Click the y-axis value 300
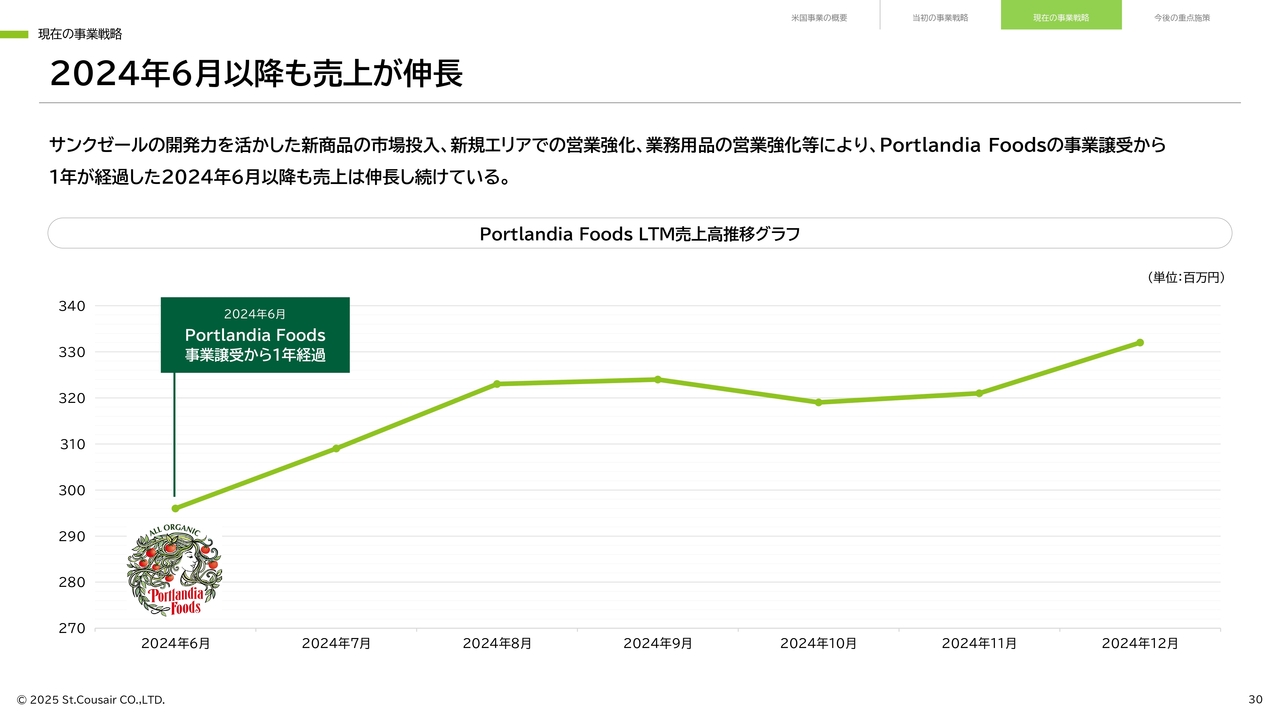 (73, 490)
